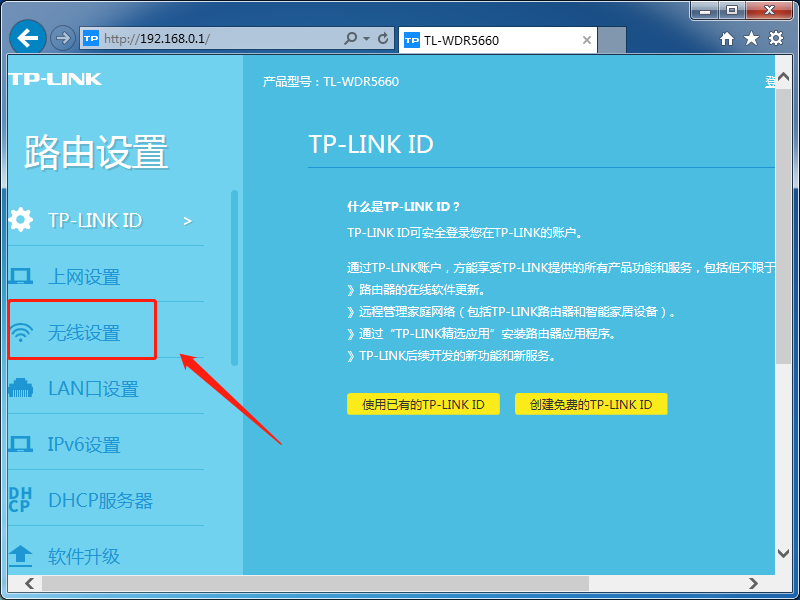
Task: Open the address bar dropdown arrow
Action: click(366, 39)
